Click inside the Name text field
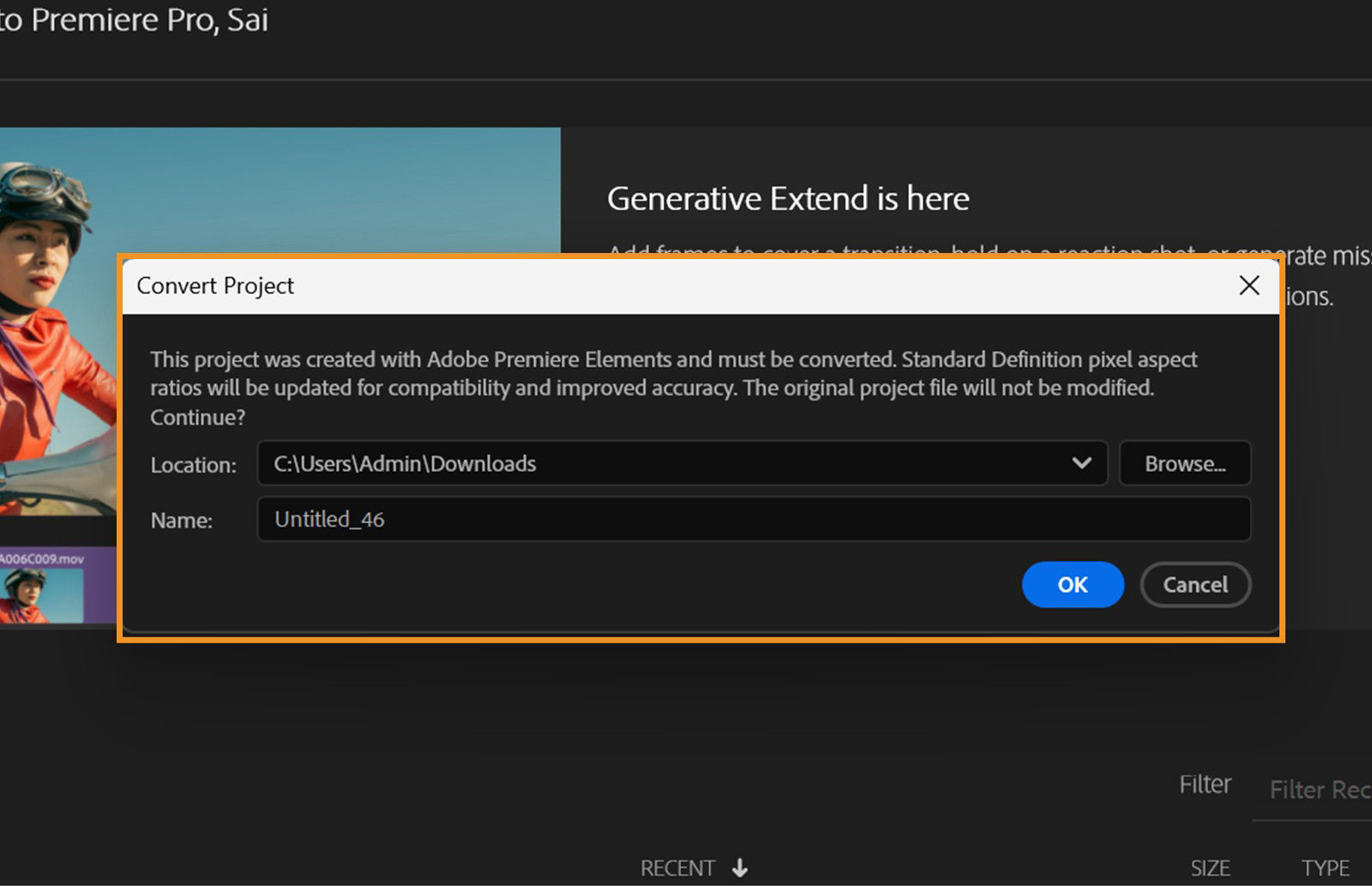 click(x=686, y=518)
